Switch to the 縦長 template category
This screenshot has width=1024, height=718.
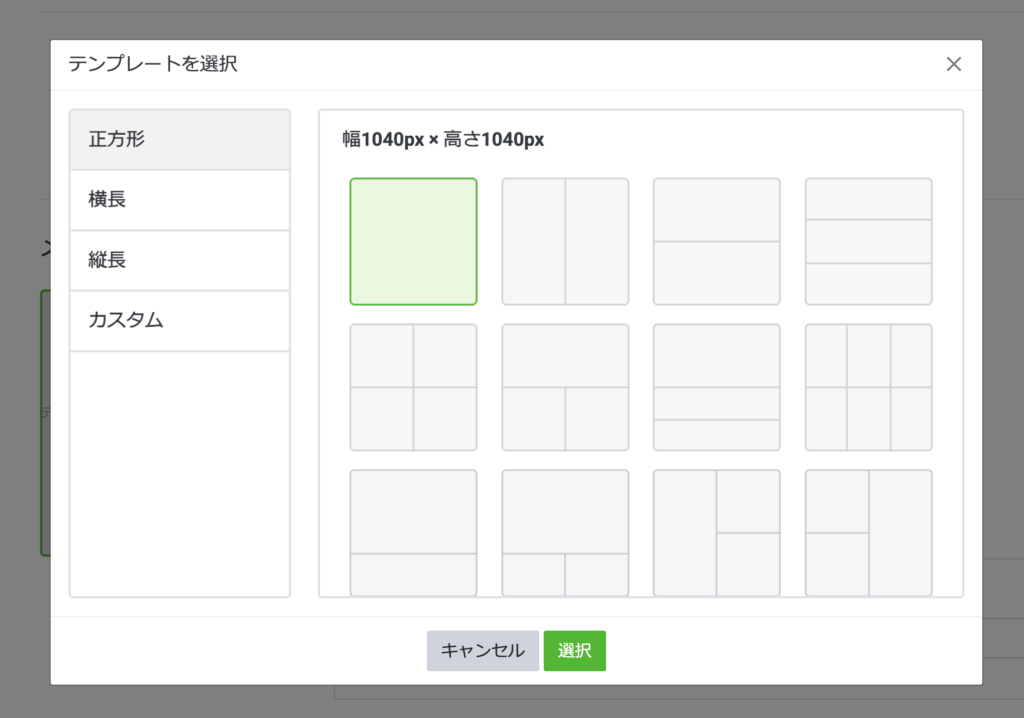179,261
